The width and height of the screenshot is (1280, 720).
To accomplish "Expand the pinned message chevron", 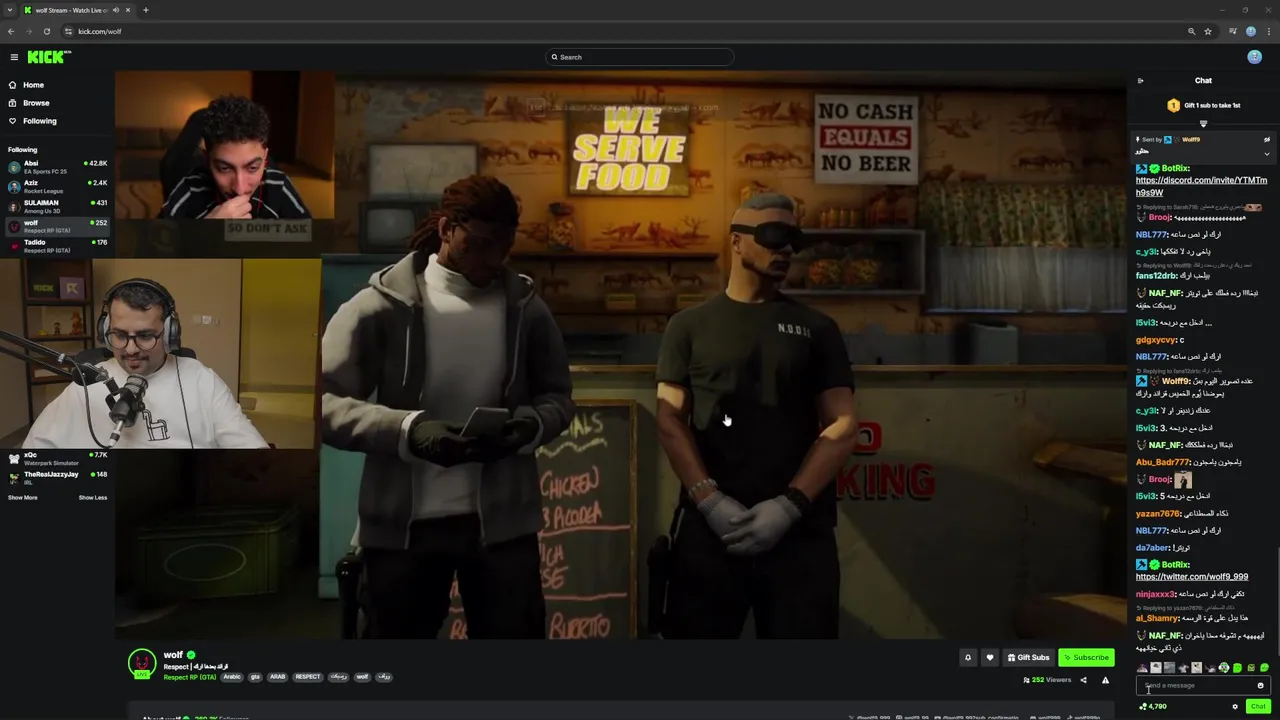I will coord(1267,154).
